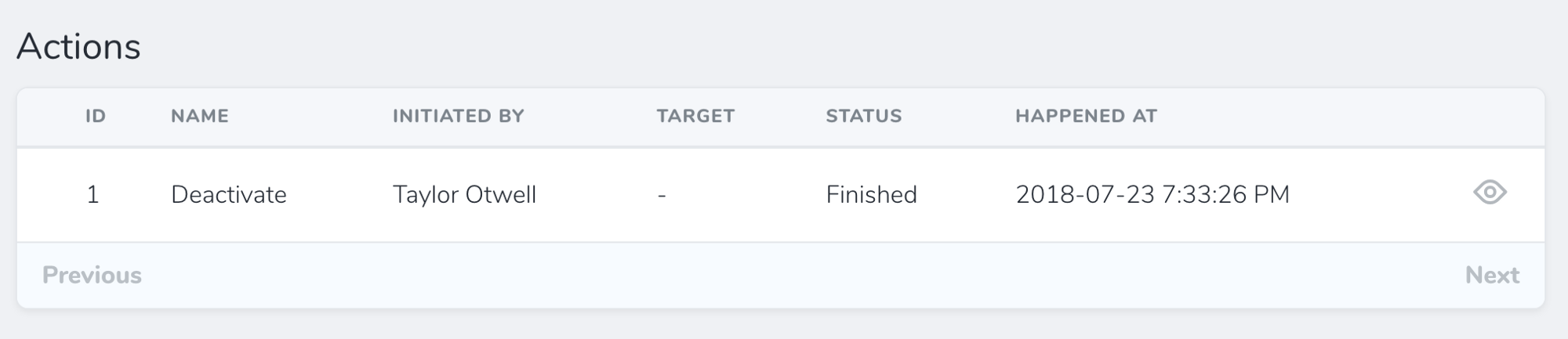Viewport: 1568px width, 339px height.
Task: Click the eye icon to view action details
Action: (1490, 193)
